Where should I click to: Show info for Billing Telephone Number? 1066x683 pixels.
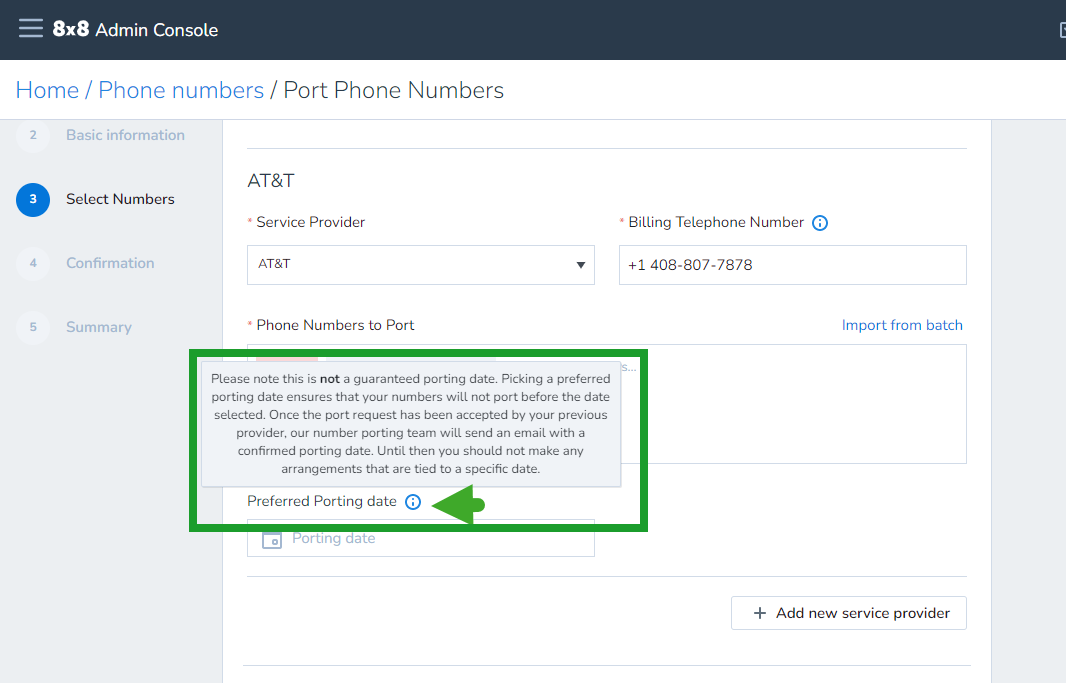click(x=820, y=223)
